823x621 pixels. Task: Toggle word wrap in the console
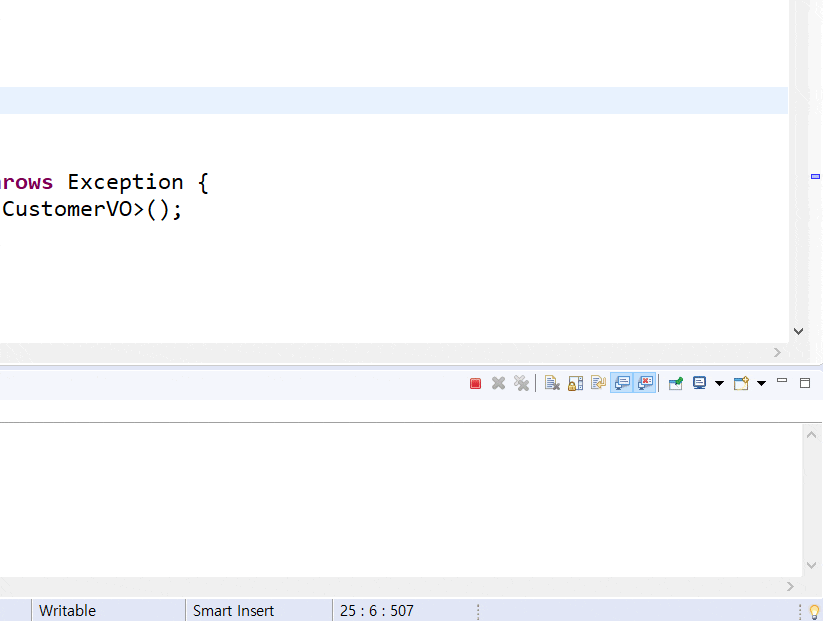tap(598, 383)
